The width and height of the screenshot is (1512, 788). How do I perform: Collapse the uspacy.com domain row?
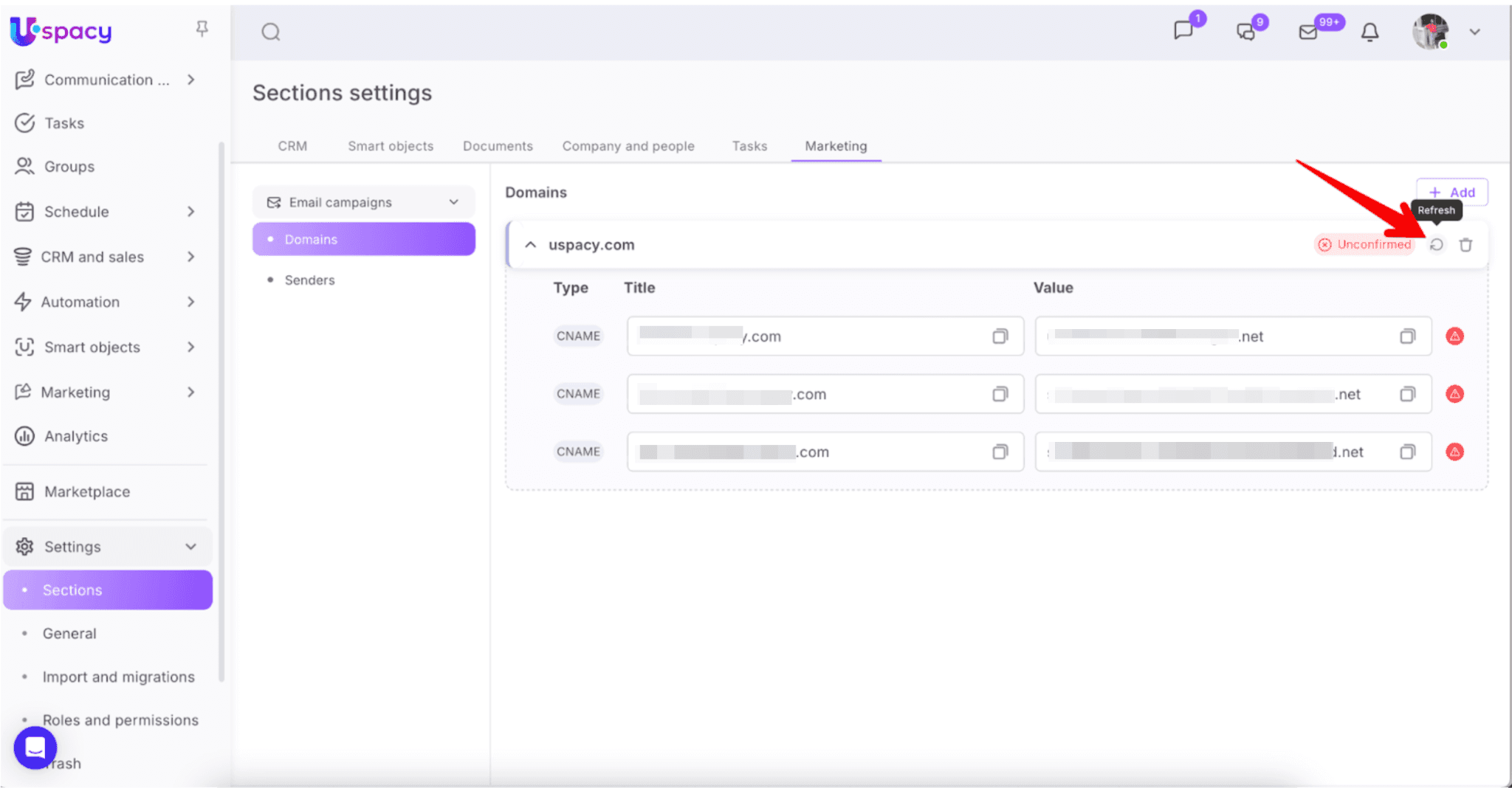click(530, 245)
